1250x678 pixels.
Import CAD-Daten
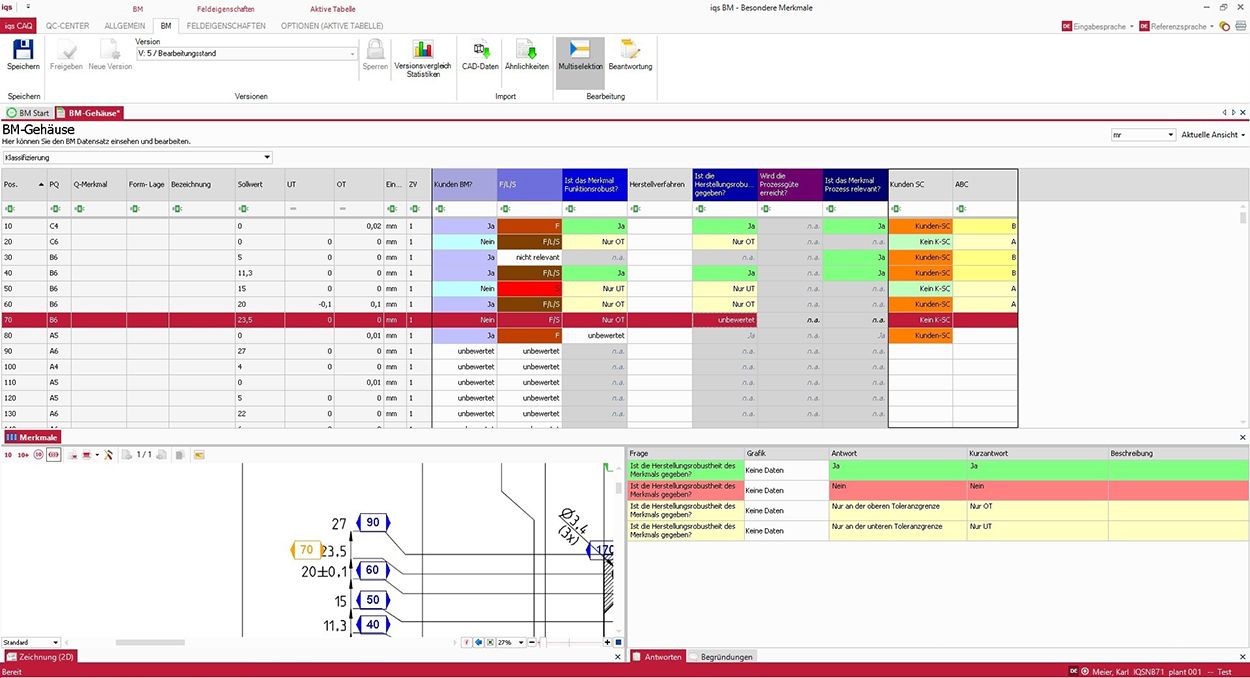[479, 55]
